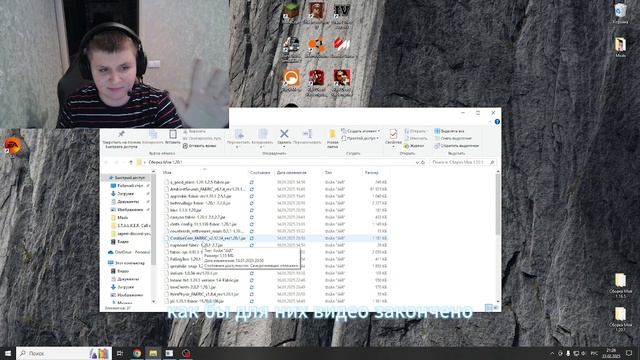Open the Delete (Удалить) dropdown arrow
The width and height of the screenshot is (640, 360).
(x=284, y=147)
